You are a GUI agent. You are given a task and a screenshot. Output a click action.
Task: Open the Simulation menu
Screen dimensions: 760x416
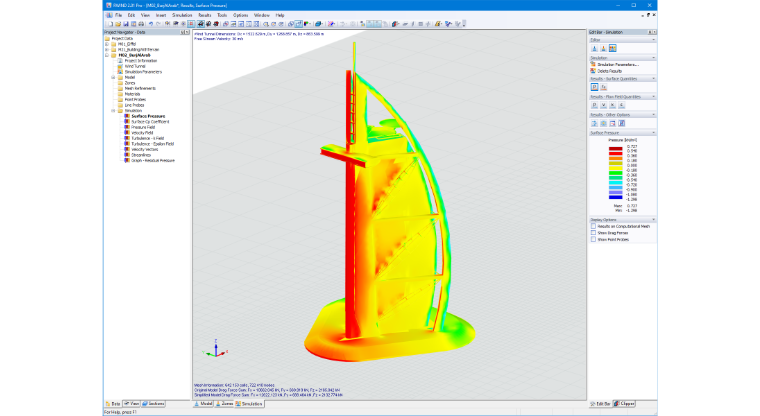click(182, 16)
